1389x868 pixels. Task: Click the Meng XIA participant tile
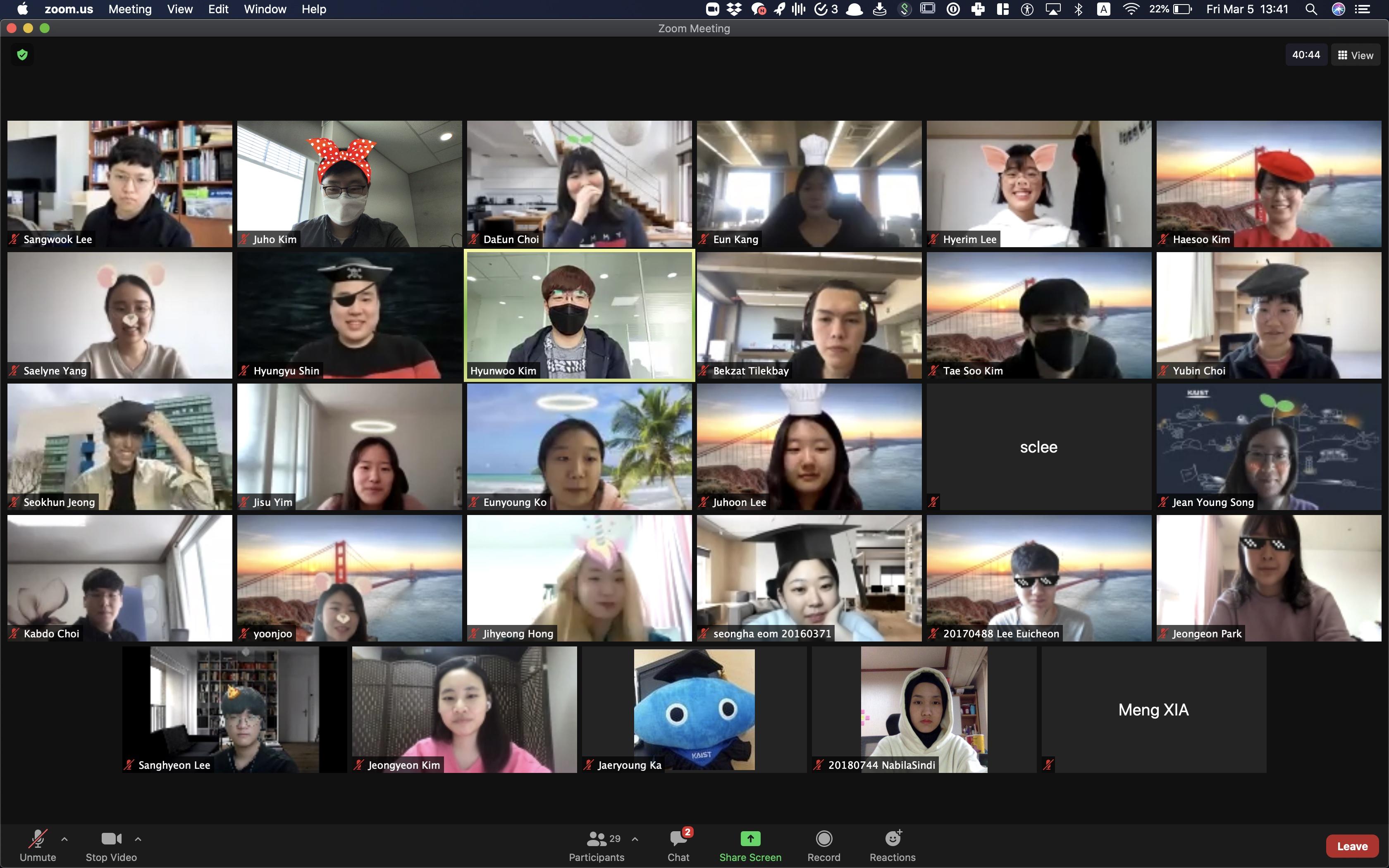click(x=1153, y=710)
